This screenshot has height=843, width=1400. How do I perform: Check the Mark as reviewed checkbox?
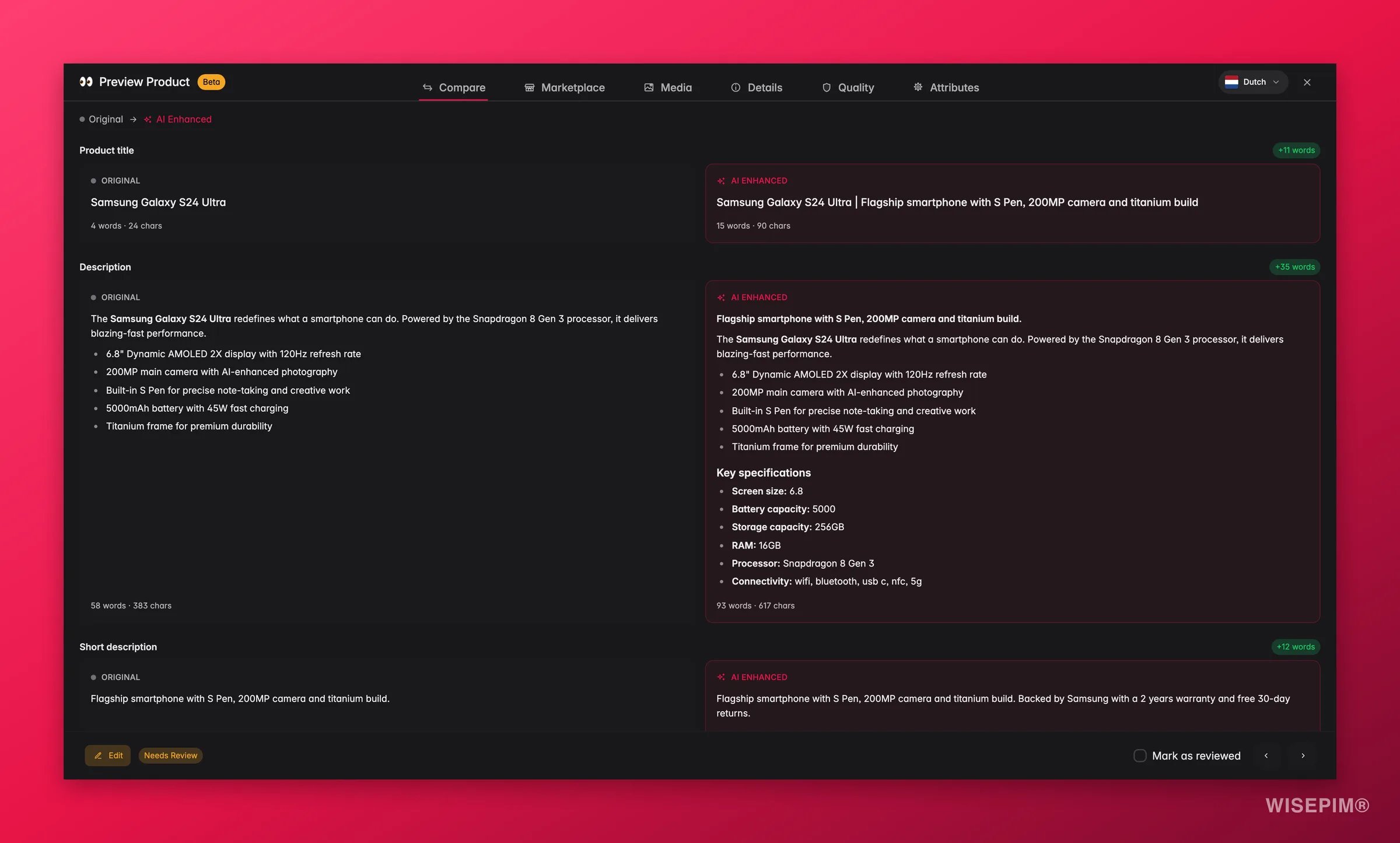1140,755
